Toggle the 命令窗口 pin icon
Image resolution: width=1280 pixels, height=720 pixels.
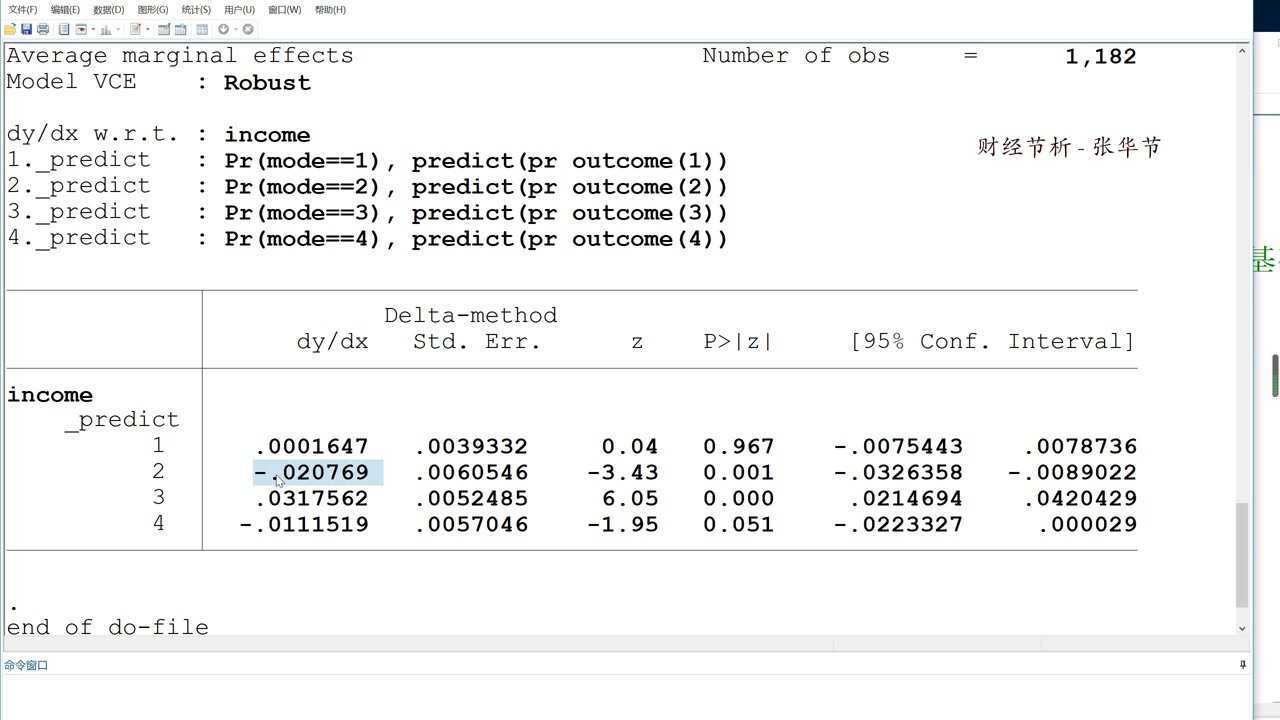[1243, 665]
